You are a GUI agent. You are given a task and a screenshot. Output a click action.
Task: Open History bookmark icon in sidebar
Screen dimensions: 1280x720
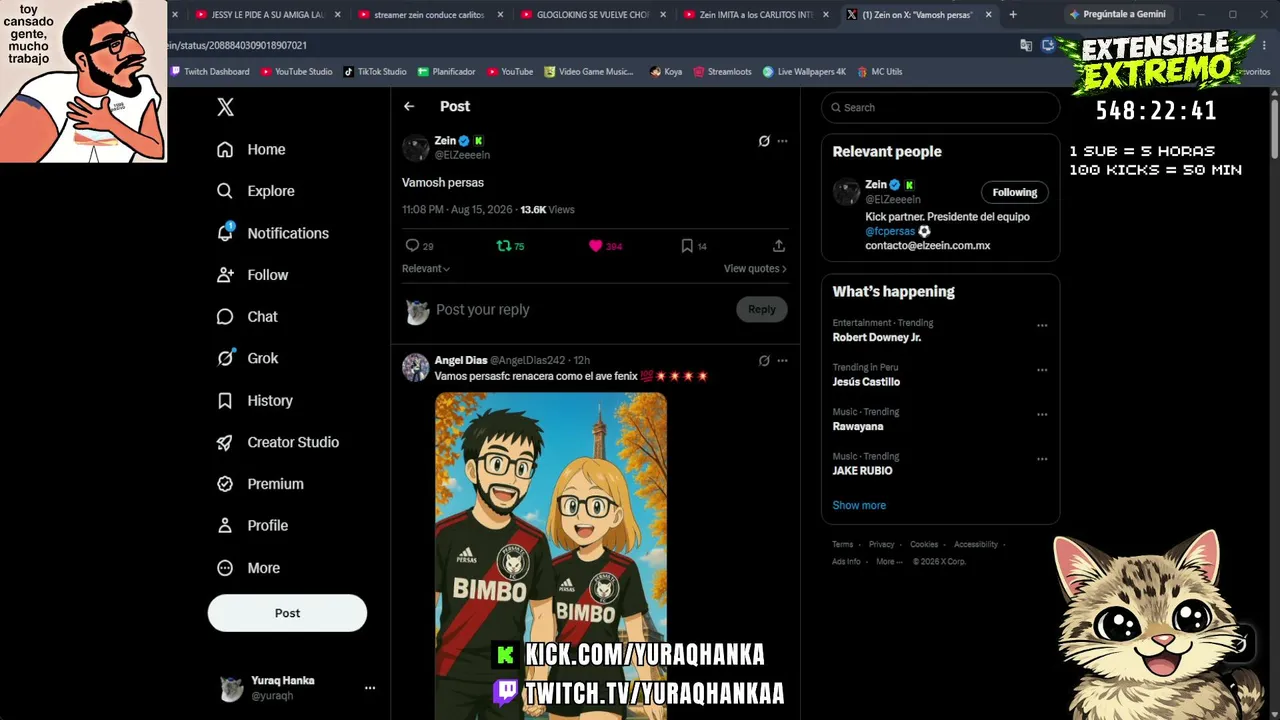(225, 400)
